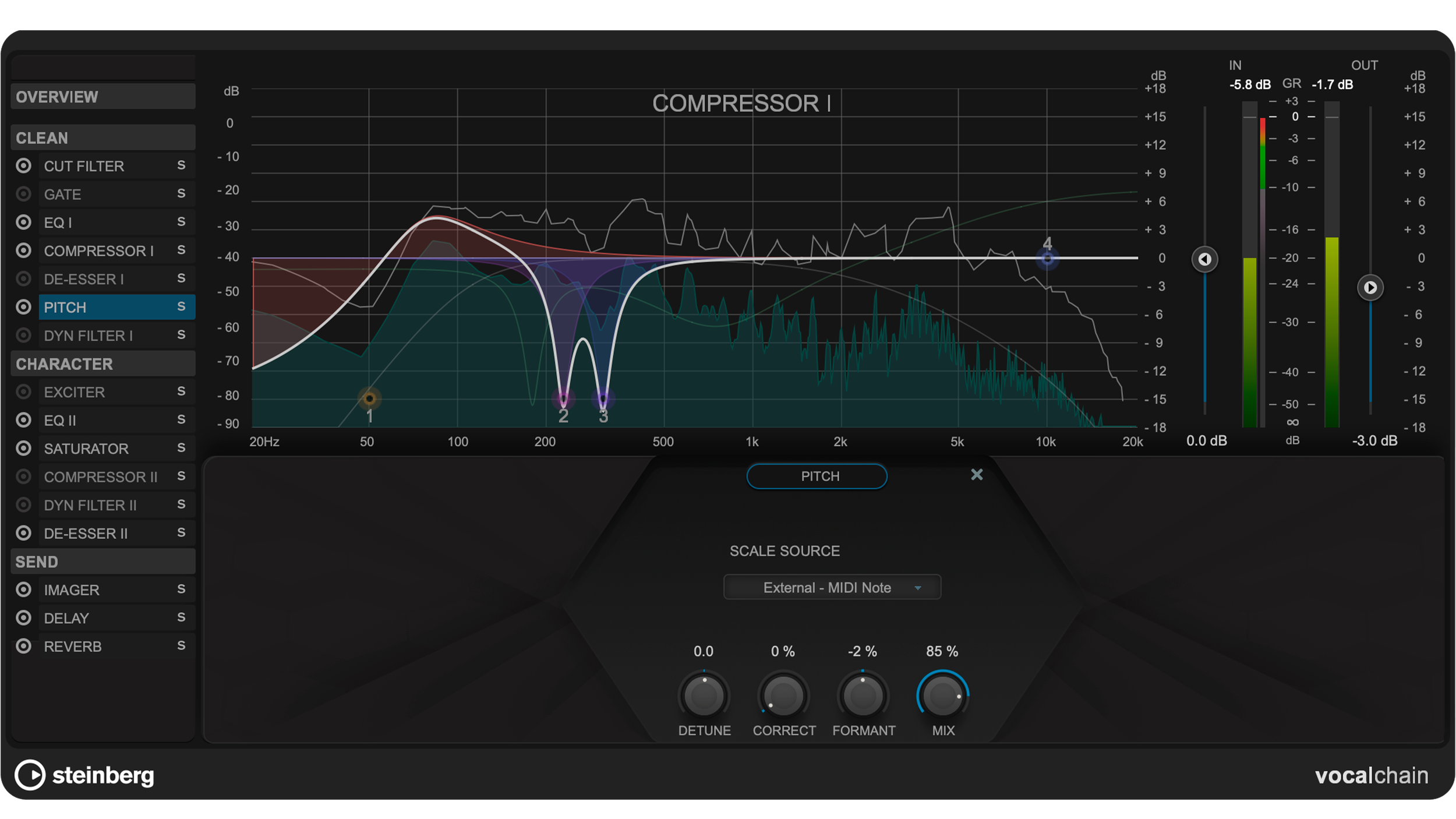Click the Scale Source dropdown arrow

pos(918,588)
